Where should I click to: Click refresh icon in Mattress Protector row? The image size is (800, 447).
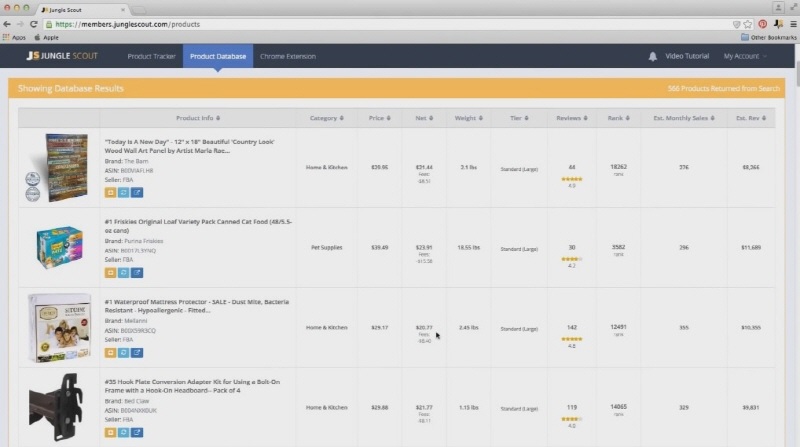click(123, 353)
